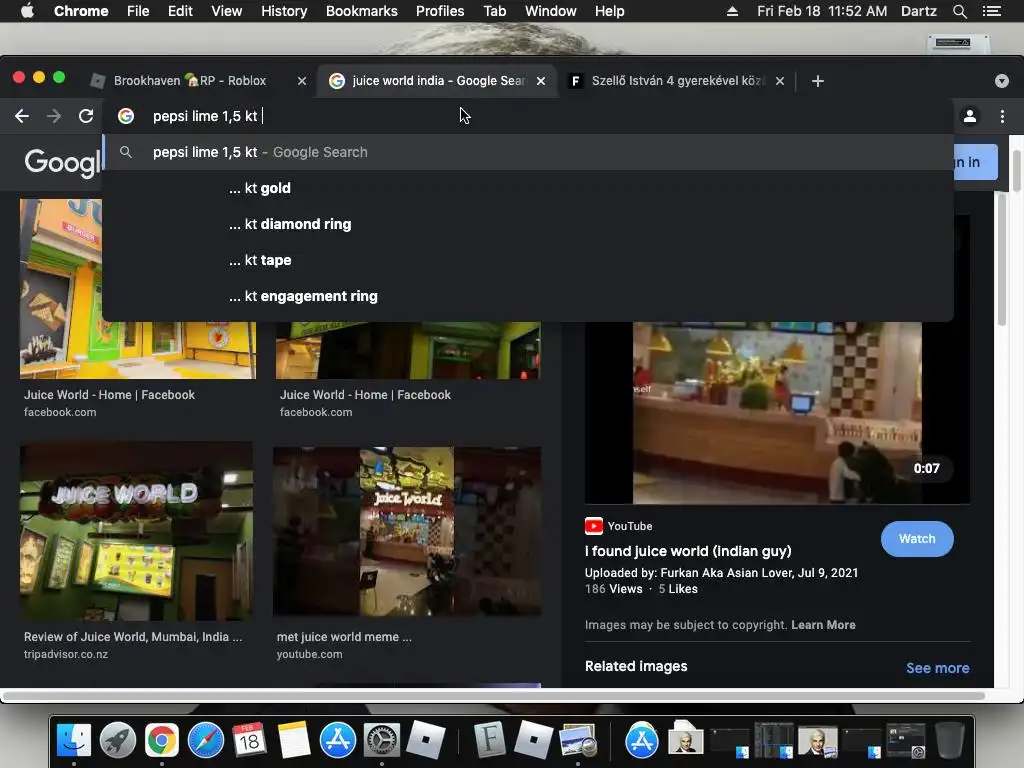Viewport: 1024px width, 768px height.
Task: Open Safari from the Dock
Action: (206, 741)
